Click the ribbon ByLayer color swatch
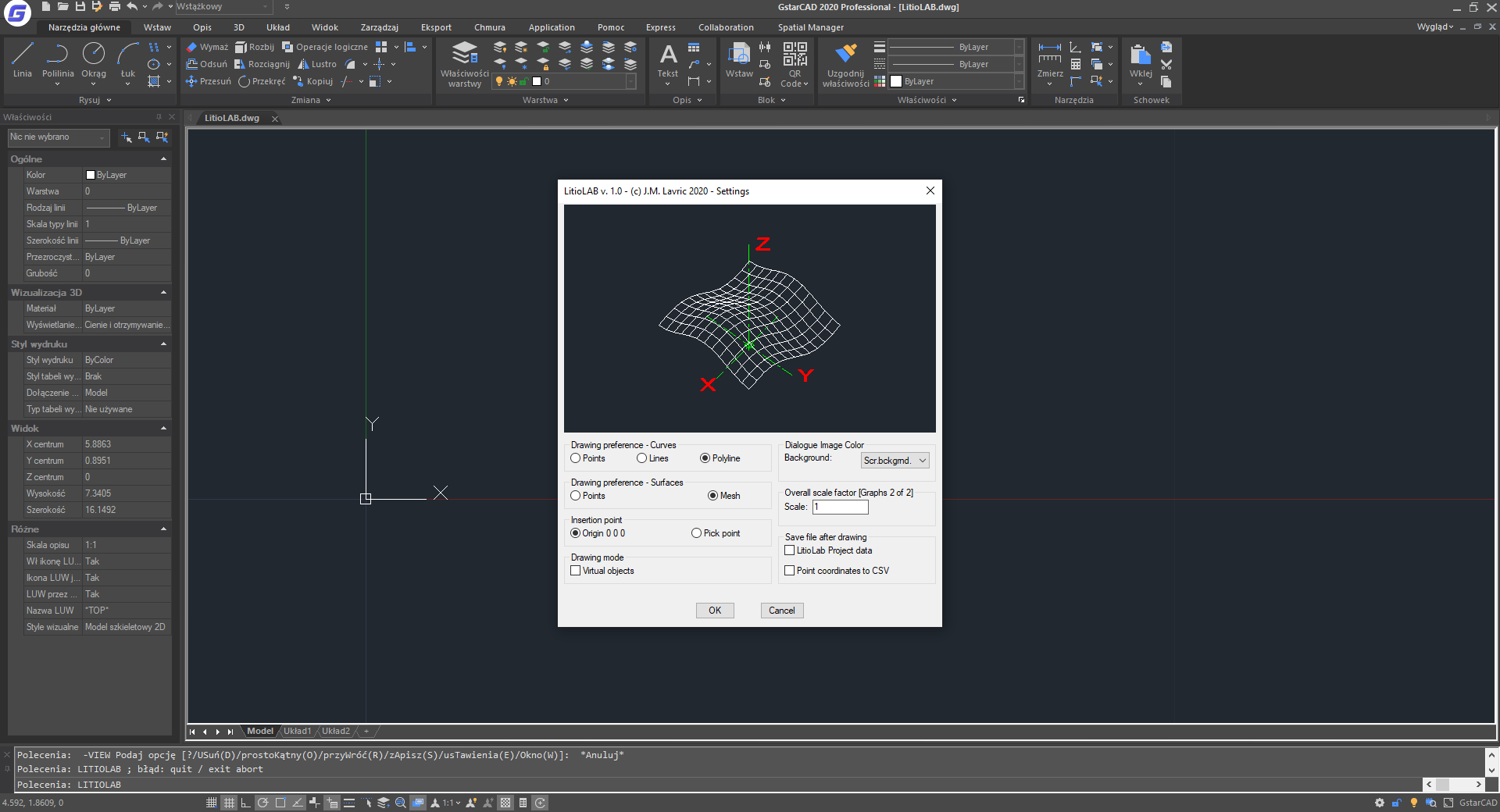The width and height of the screenshot is (1500, 812). click(x=896, y=81)
